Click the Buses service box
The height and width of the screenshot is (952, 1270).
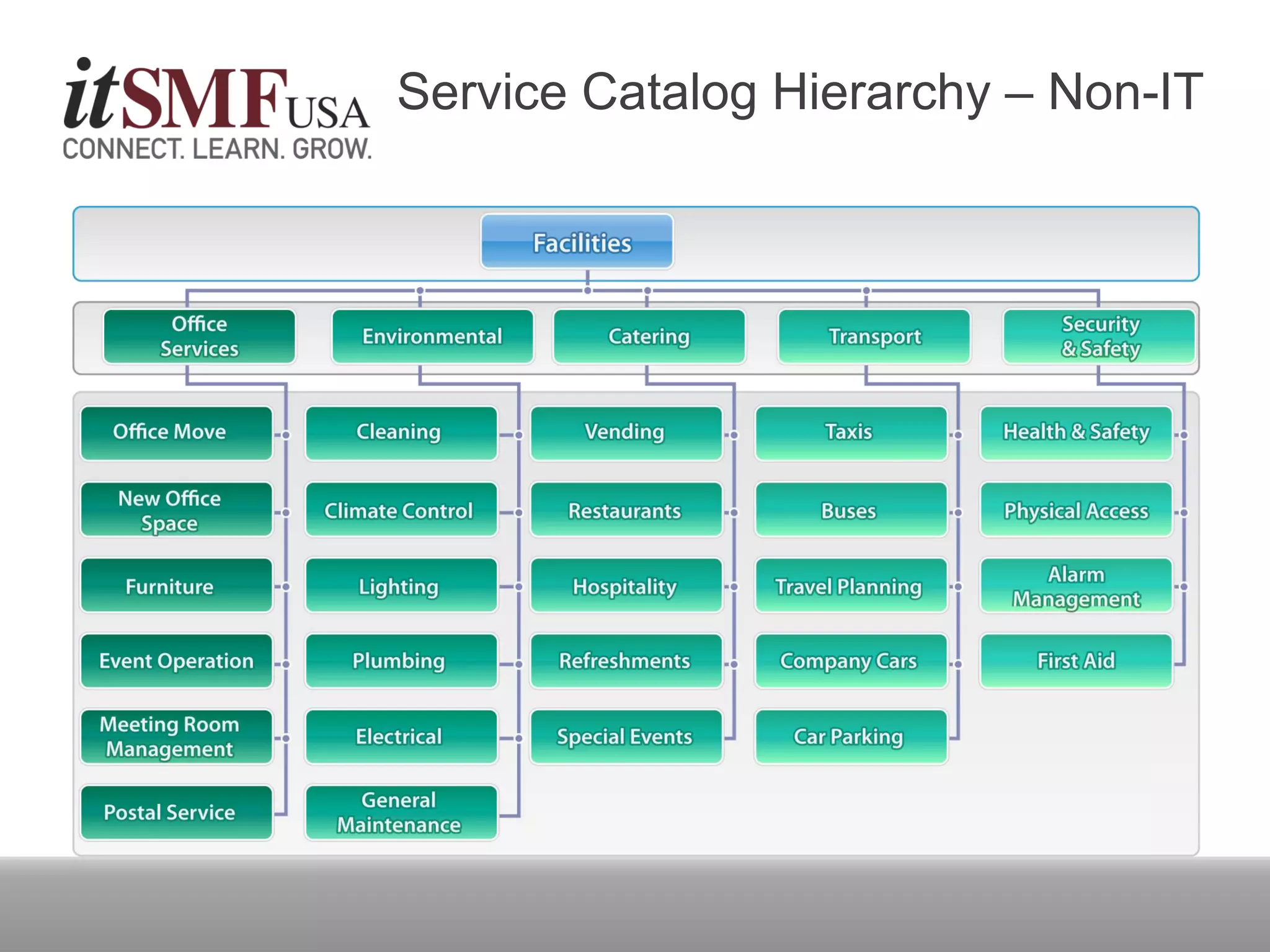(x=851, y=509)
